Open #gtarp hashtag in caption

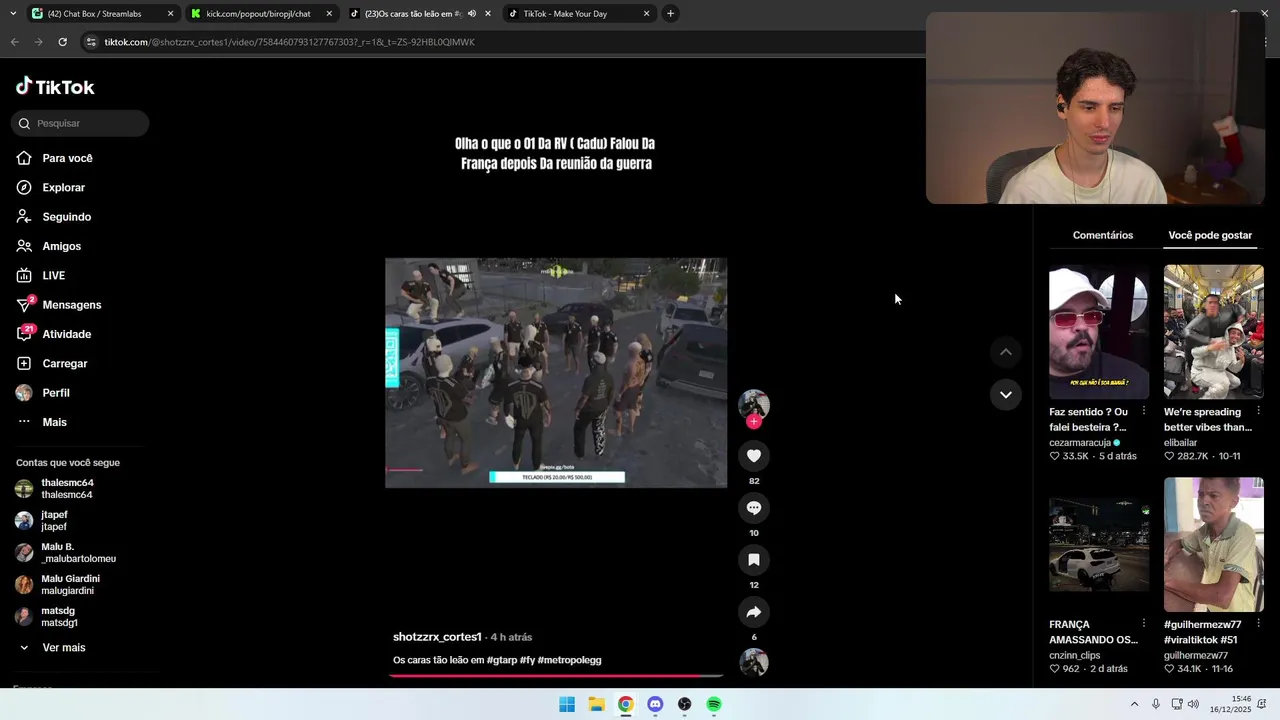pos(502,660)
